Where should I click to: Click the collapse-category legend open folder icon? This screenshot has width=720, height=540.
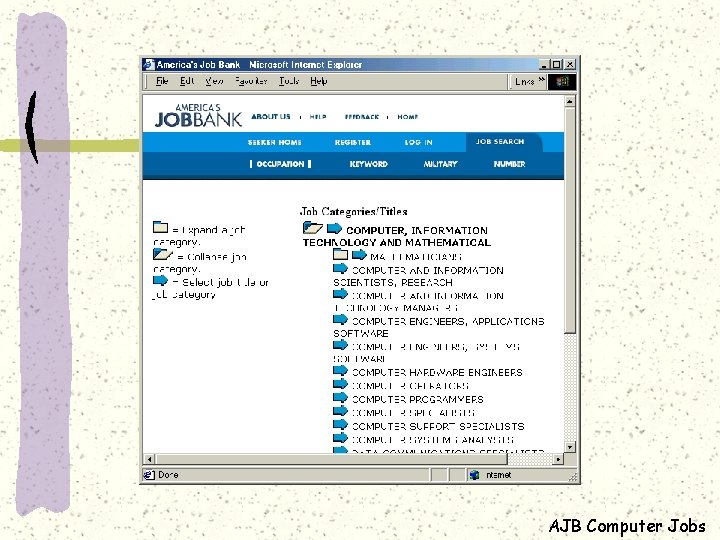(163, 254)
